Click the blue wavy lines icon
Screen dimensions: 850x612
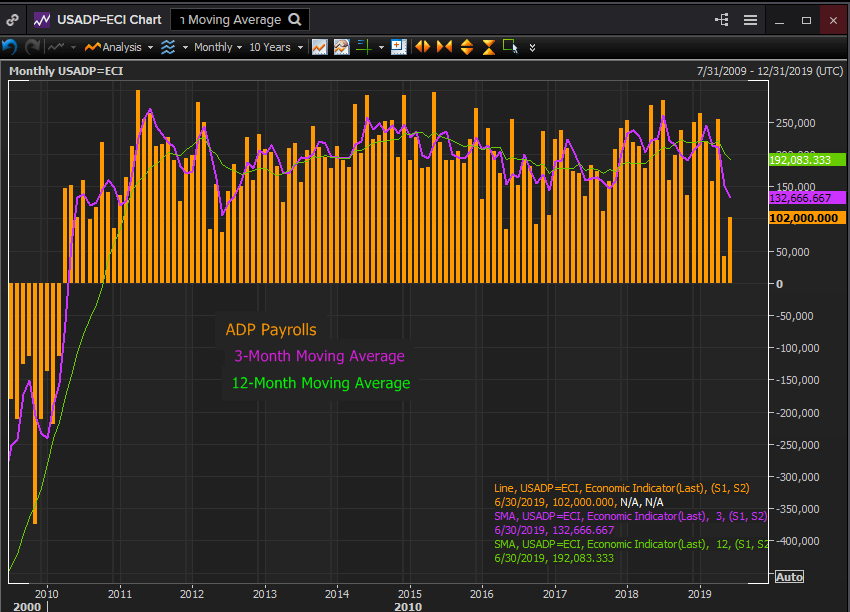[x=168, y=47]
